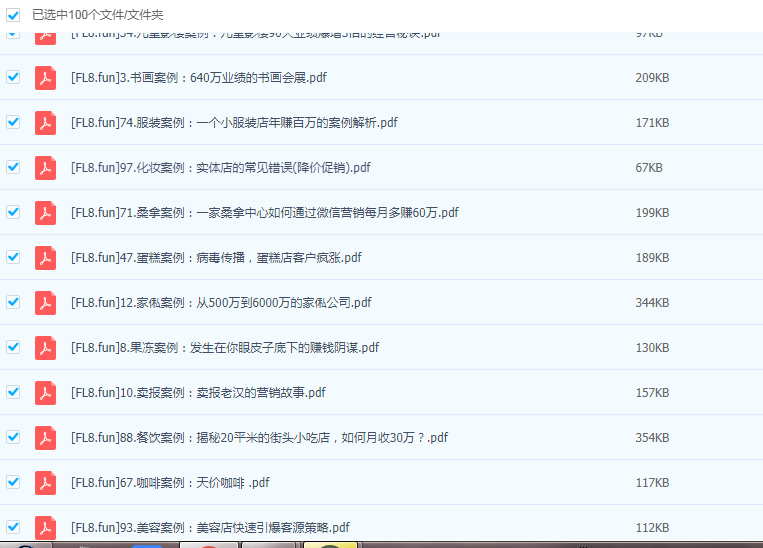763x548 pixels.
Task: Click 咖啡案例：天价咖啡 file name
Action: 170,483
